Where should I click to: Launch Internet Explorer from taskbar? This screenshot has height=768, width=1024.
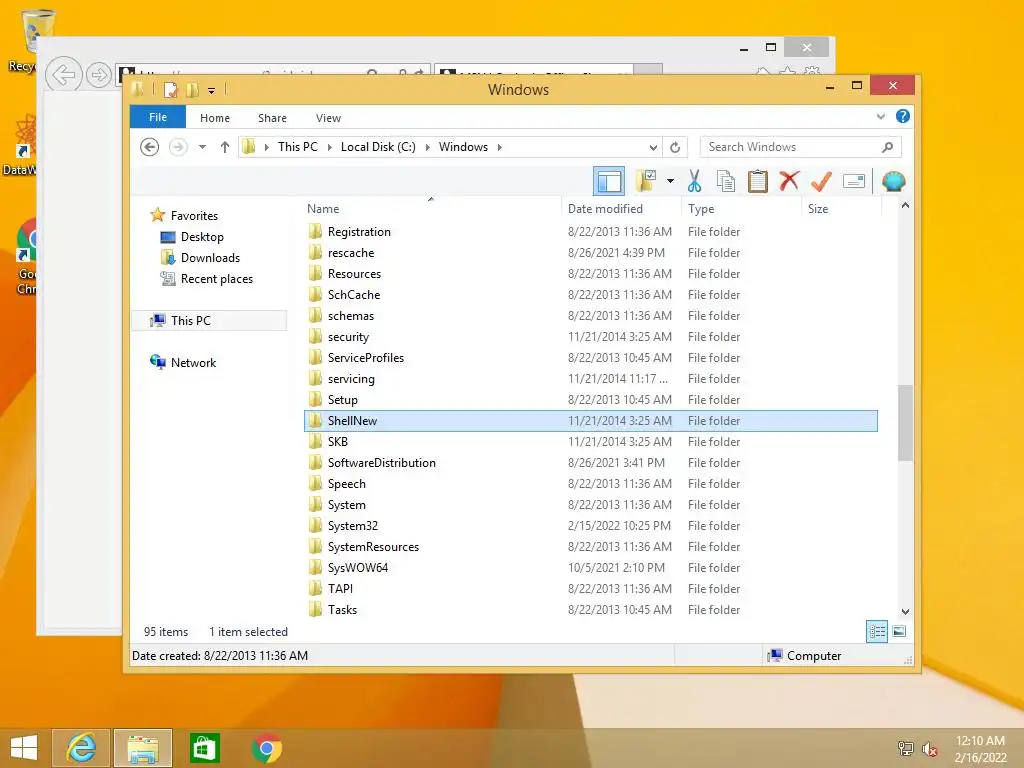tap(81, 748)
